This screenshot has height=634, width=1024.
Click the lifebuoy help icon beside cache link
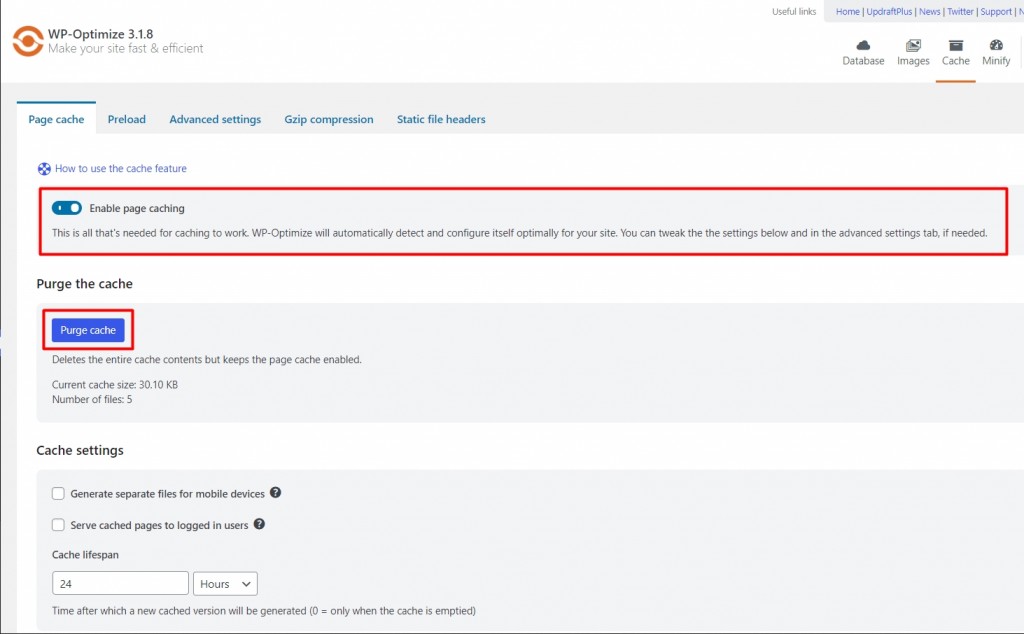(44, 169)
